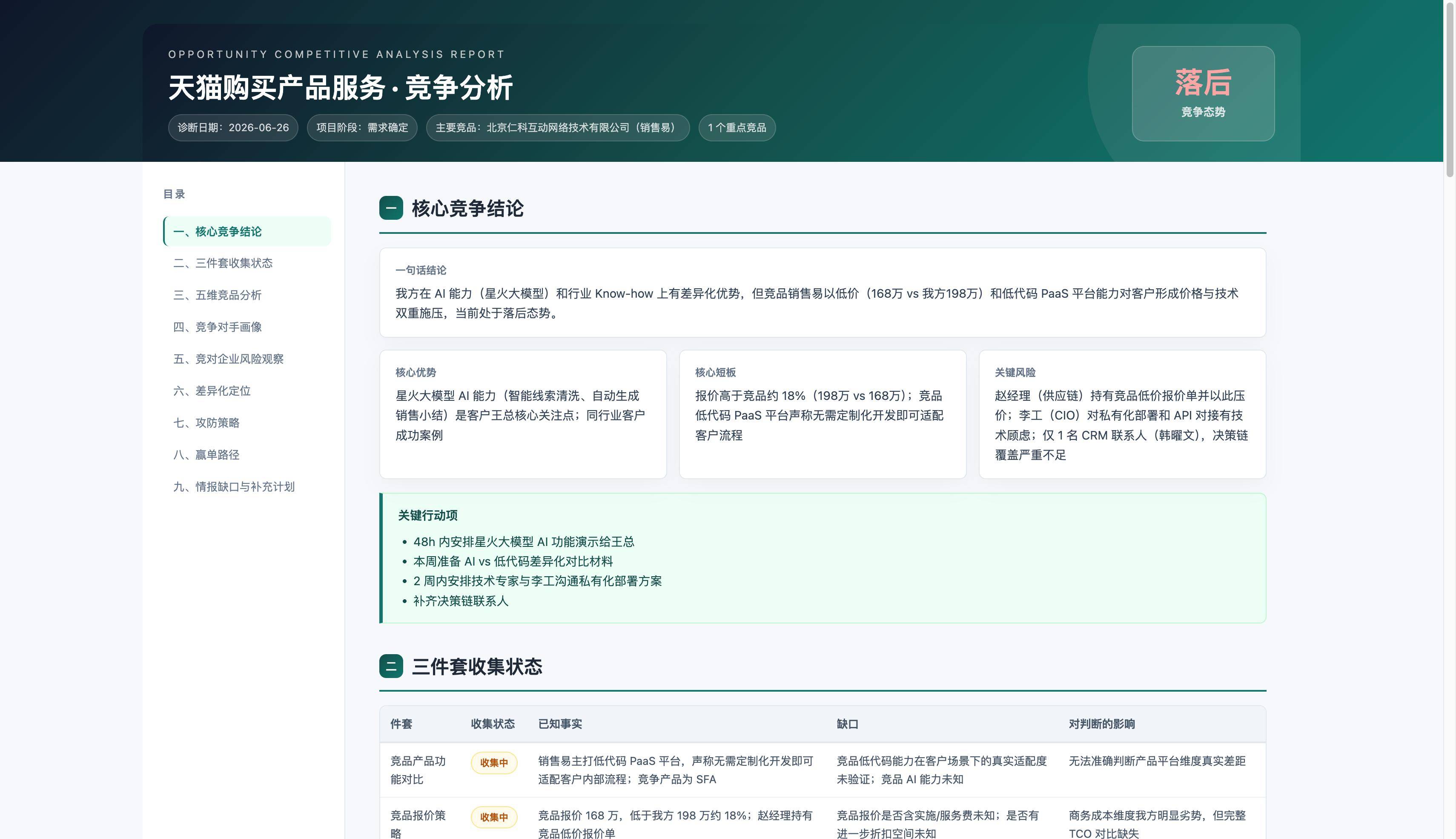Click the 主要竞品 销售易 header tag

coord(558,127)
